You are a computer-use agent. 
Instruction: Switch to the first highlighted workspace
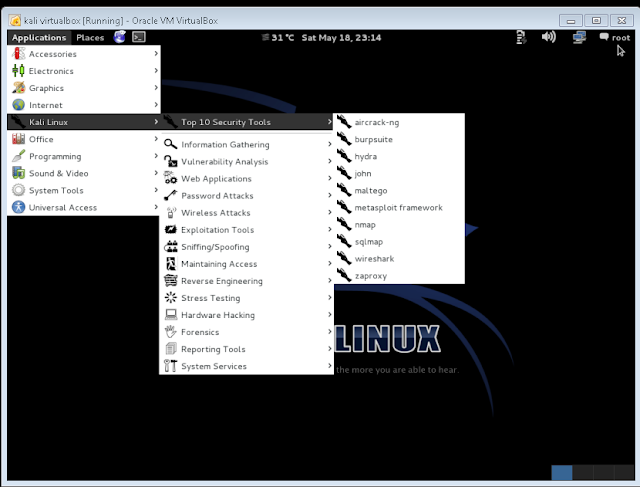tap(562, 472)
